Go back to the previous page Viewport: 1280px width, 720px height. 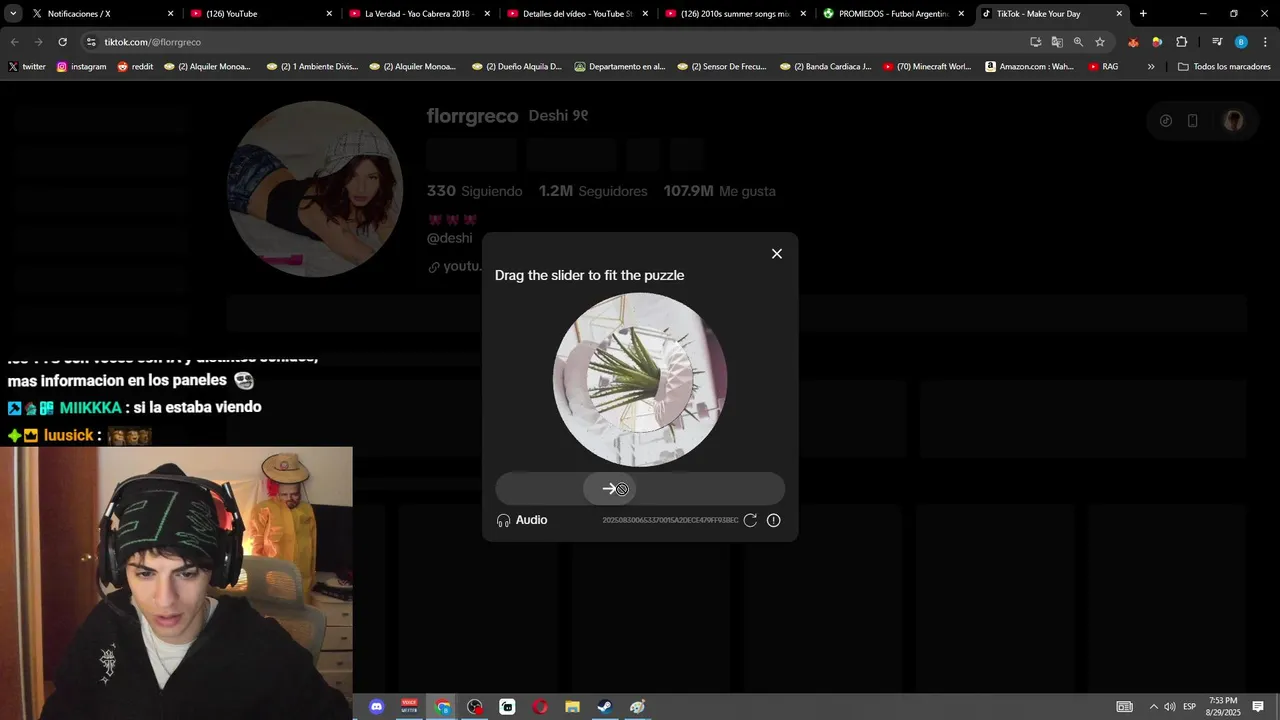[14, 42]
